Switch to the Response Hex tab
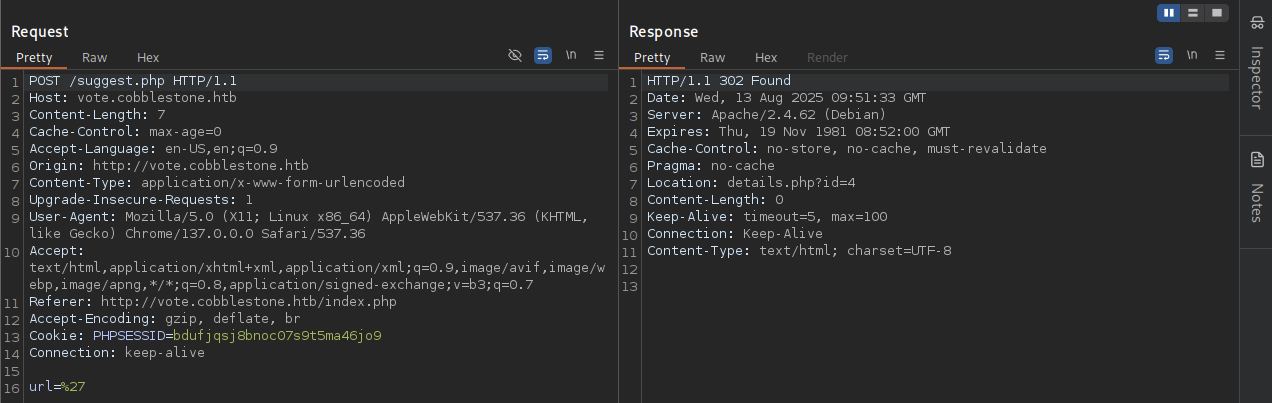The image size is (1272, 403). point(766,58)
